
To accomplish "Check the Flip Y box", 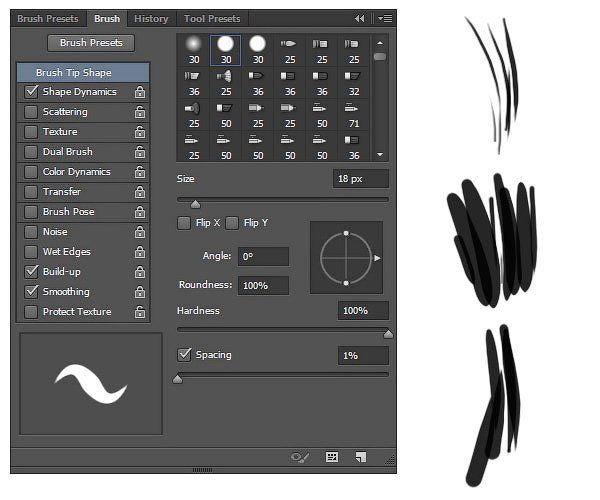I will click(232, 223).
